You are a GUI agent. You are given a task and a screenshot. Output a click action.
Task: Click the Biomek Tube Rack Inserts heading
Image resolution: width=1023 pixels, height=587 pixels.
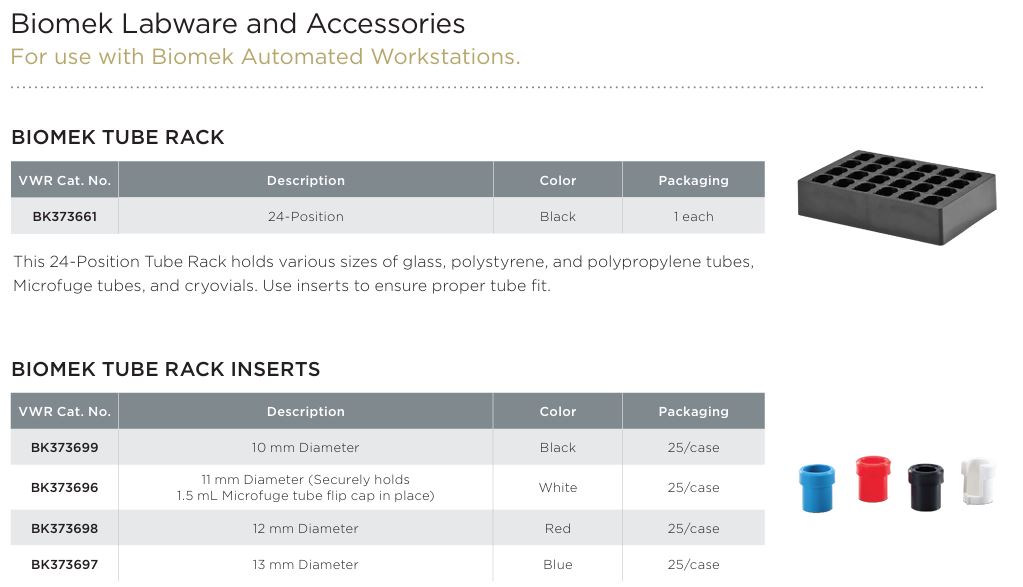165,369
